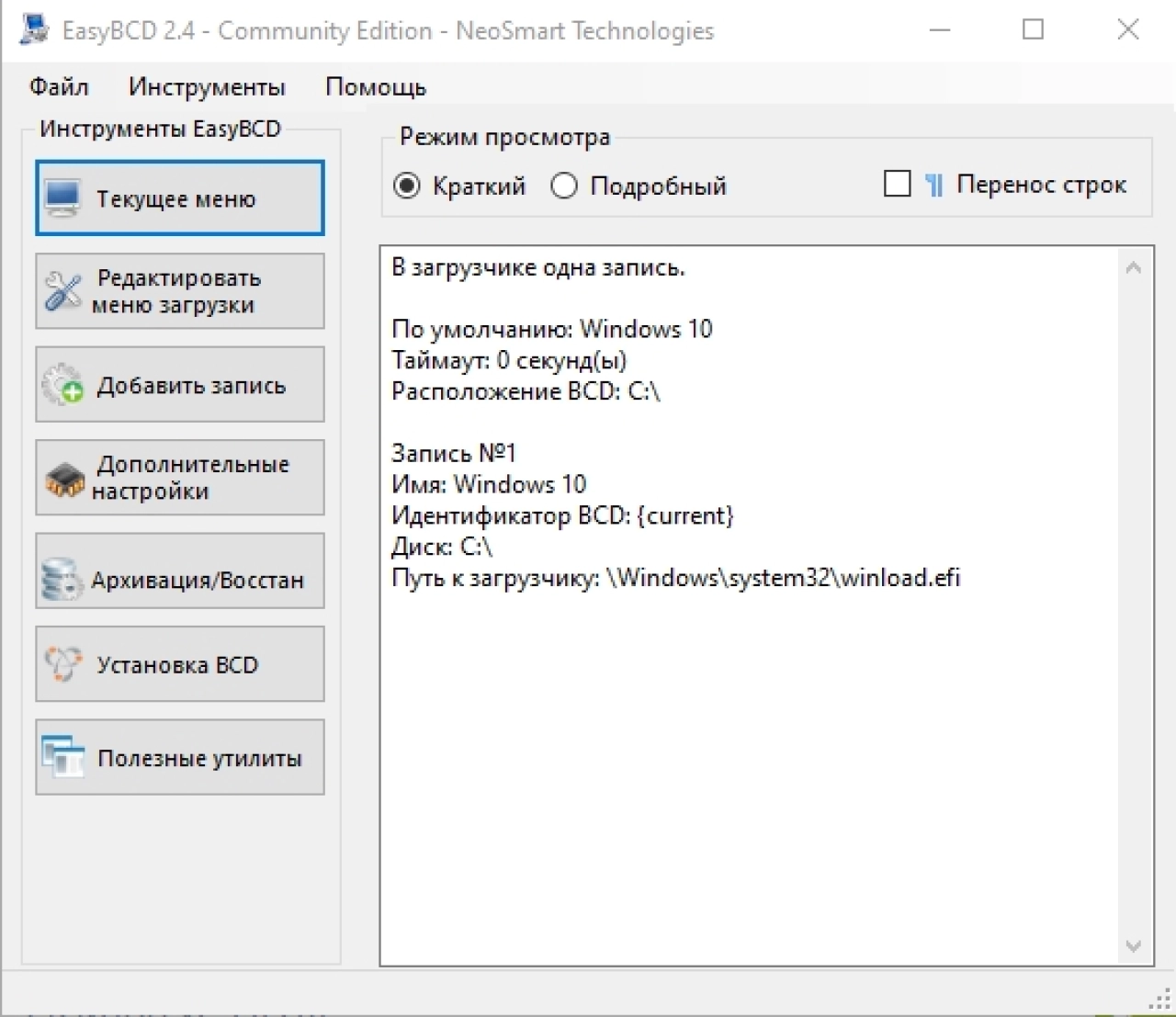
Task: Open the Файл menu
Action: [59, 87]
